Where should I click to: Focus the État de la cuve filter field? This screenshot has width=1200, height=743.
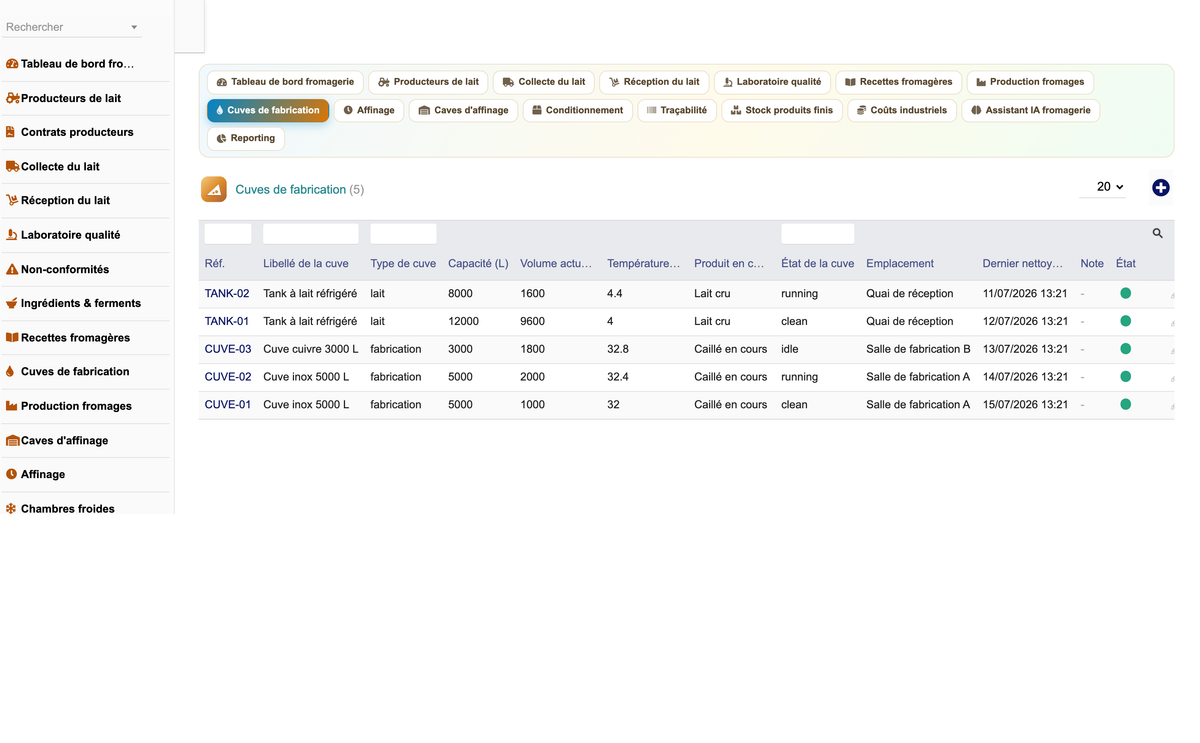coord(818,234)
